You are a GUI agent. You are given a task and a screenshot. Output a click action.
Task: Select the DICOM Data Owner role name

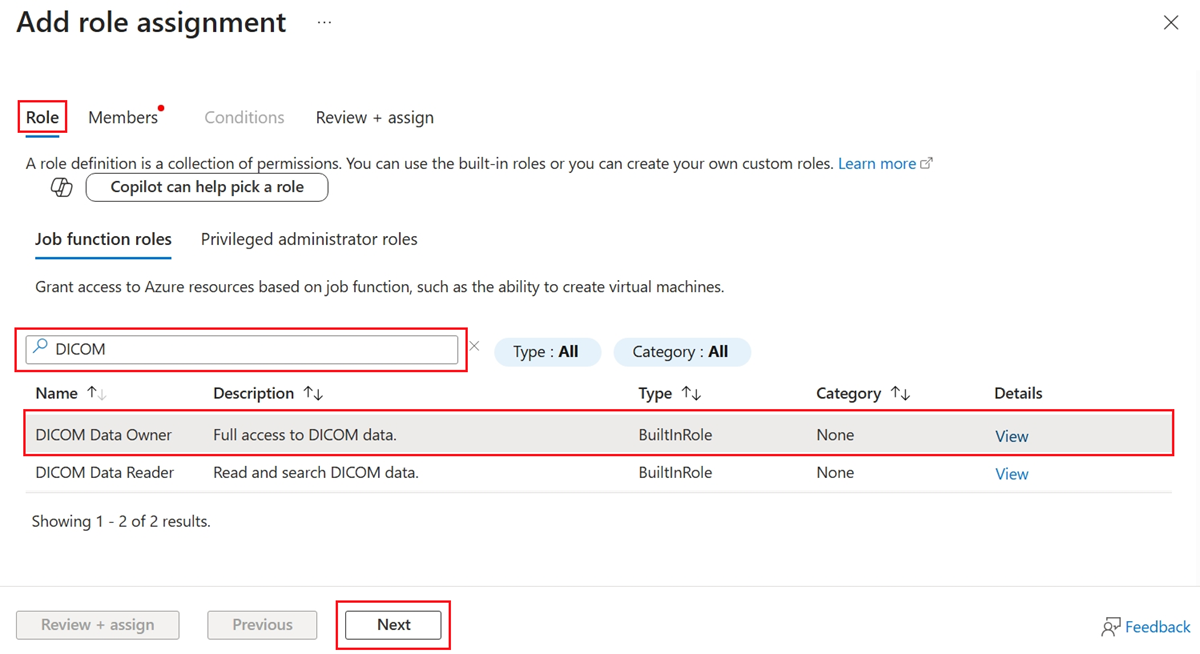click(x=103, y=435)
